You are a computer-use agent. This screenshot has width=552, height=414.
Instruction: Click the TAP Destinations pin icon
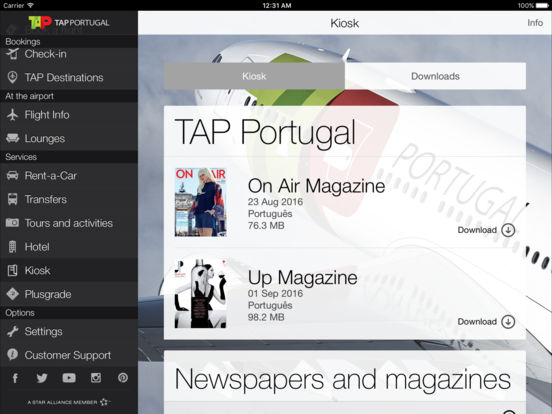coord(12,77)
